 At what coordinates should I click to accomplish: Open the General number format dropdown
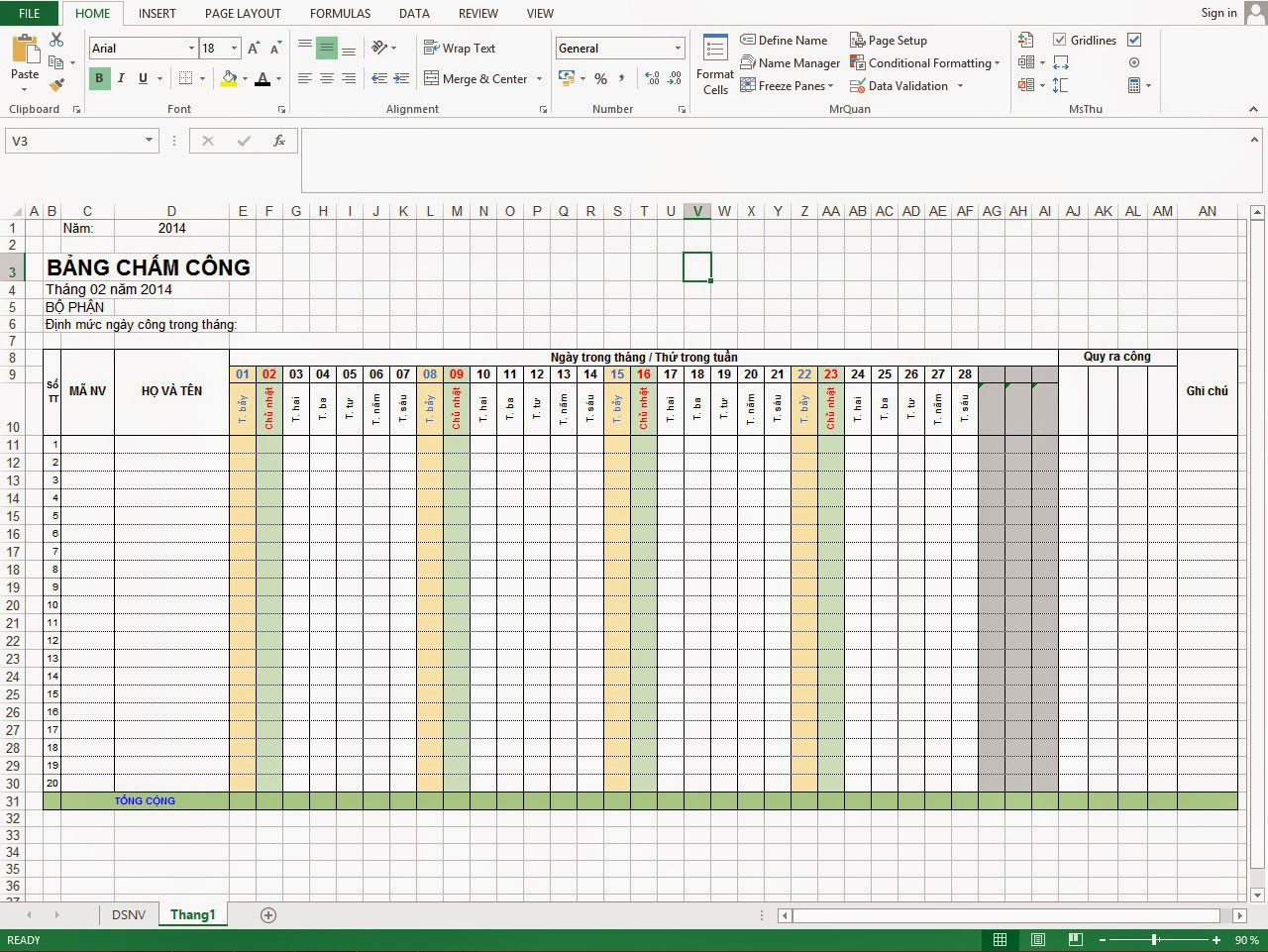click(677, 48)
